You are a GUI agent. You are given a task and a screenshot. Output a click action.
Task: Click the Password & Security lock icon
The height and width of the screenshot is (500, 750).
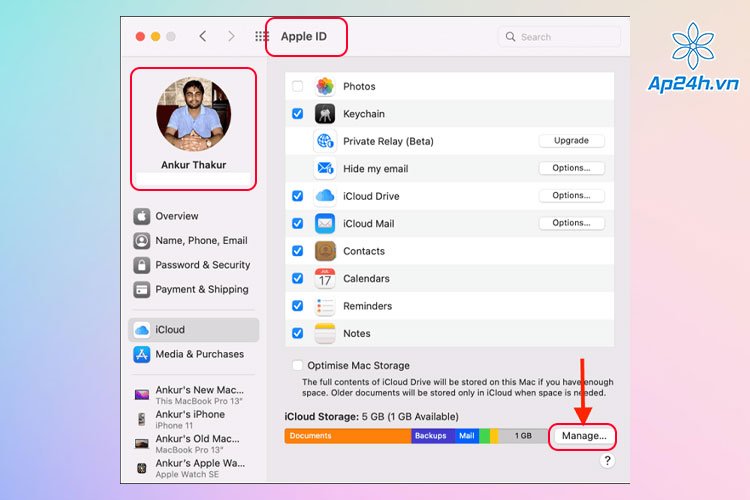click(x=142, y=265)
